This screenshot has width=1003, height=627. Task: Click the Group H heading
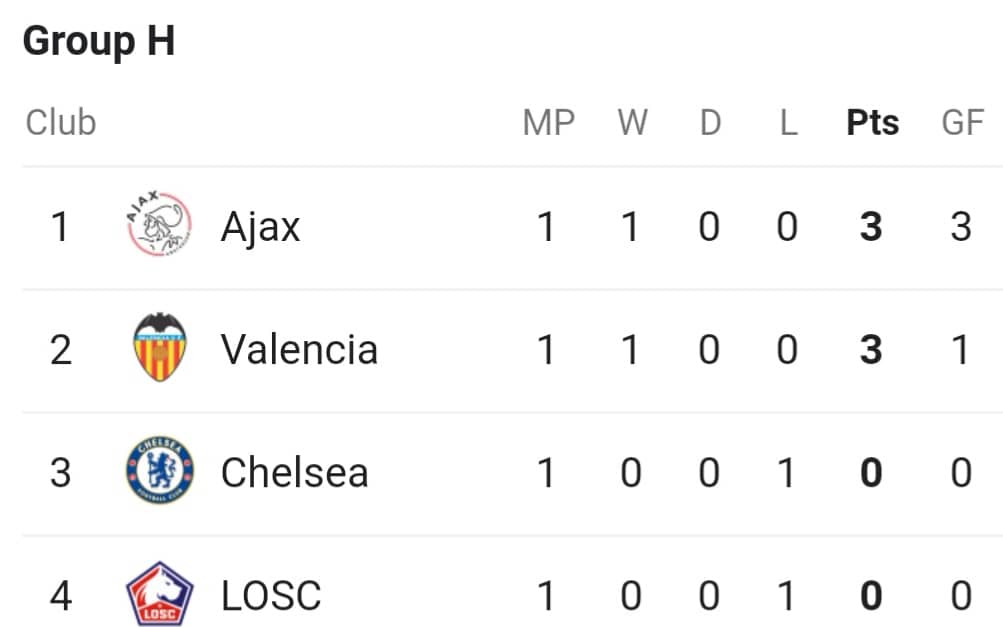tap(99, 41)
